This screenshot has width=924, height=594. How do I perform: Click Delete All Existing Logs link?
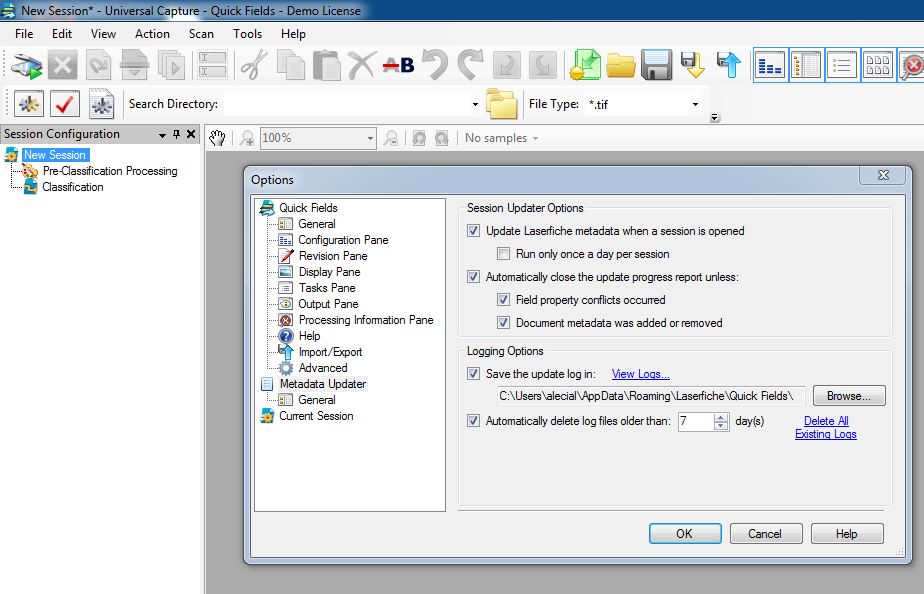[x=826, y=427]
